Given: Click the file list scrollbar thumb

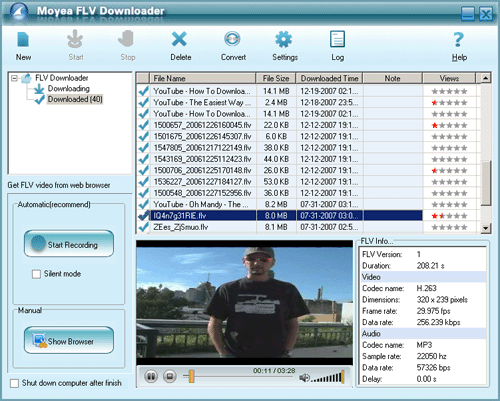Looking at the screenshot, I should (486, 183).
